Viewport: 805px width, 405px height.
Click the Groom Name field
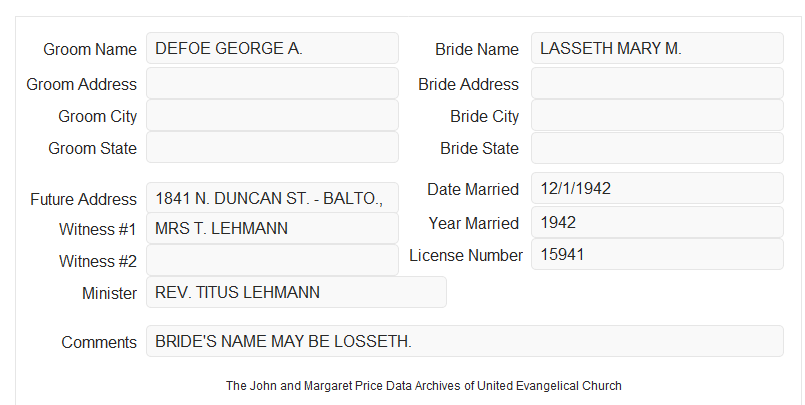(x=272, y=48)
